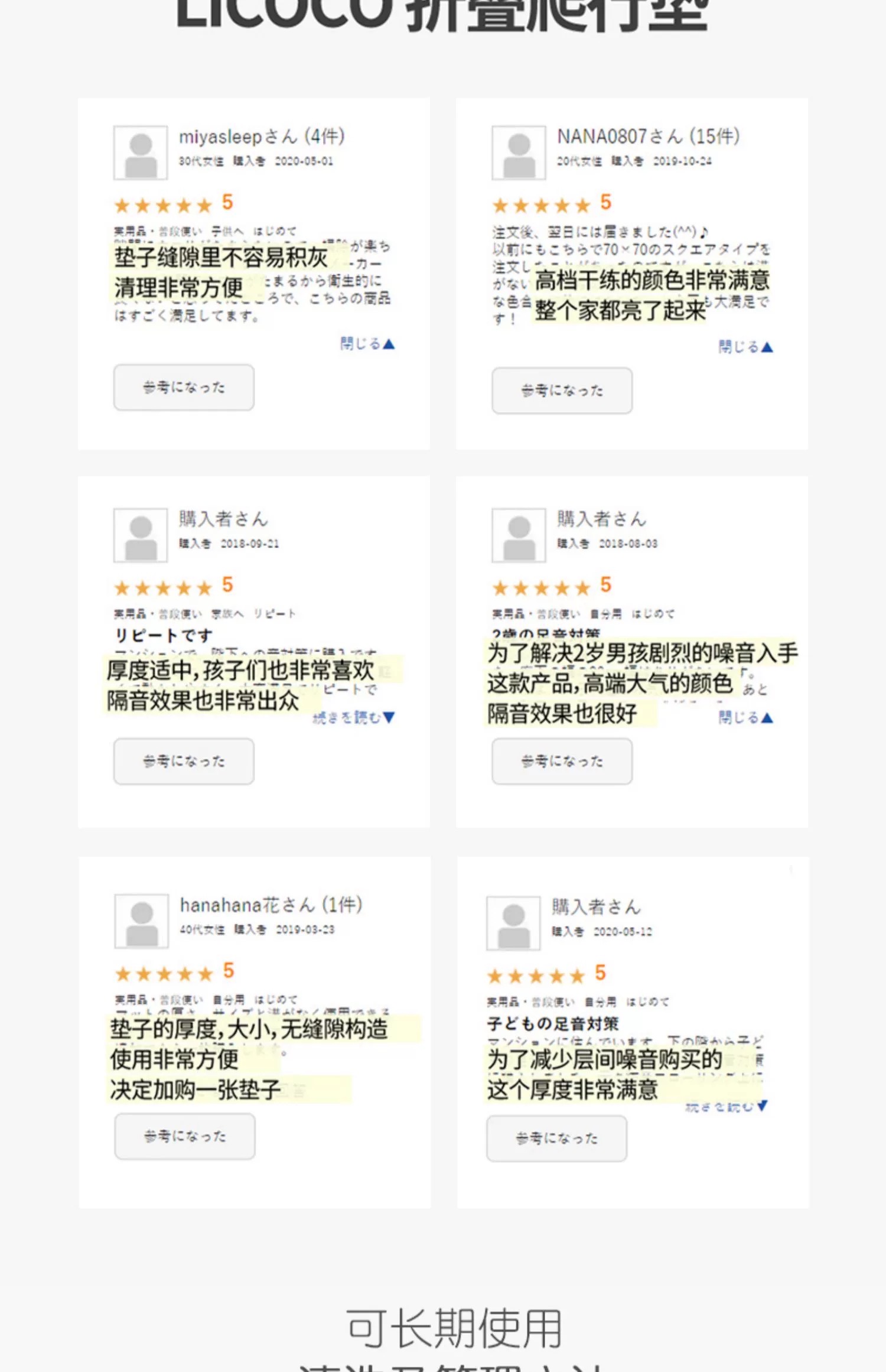Mark miyasleep's review as helpful
The image size is (886, 1372).
(x=184, y=388)
